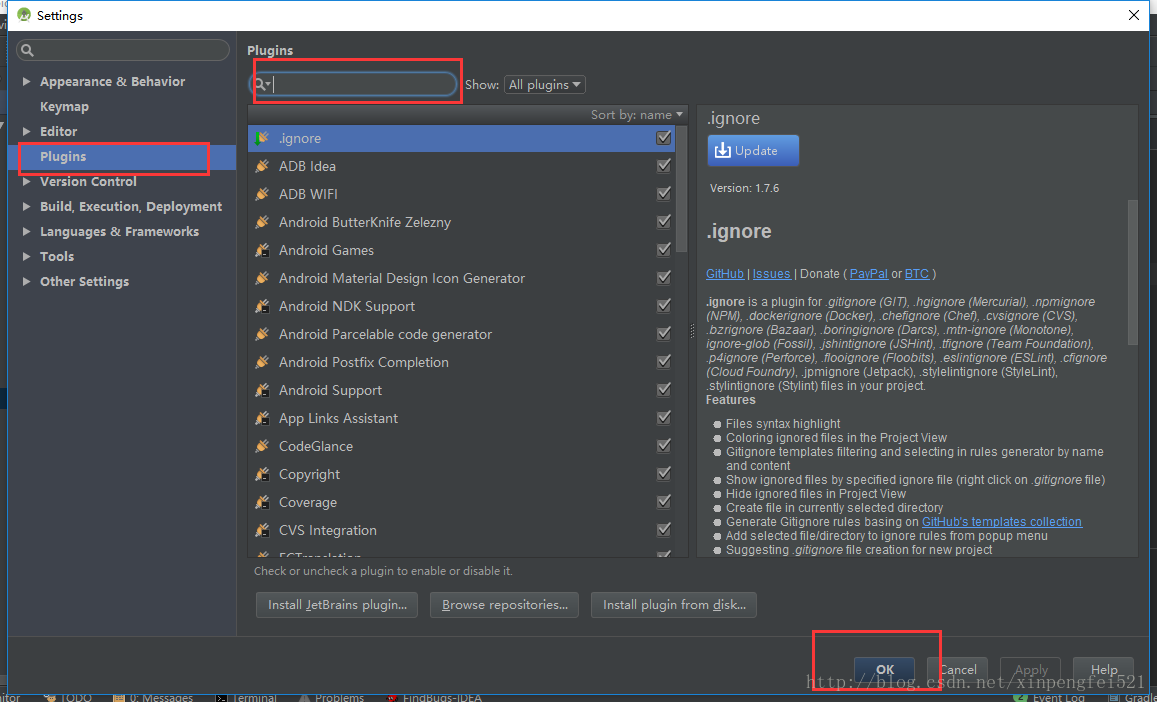Expand Appearance & Behavior settings
The width and height of the screenshot is (1157, 702).
click(27, 81)
